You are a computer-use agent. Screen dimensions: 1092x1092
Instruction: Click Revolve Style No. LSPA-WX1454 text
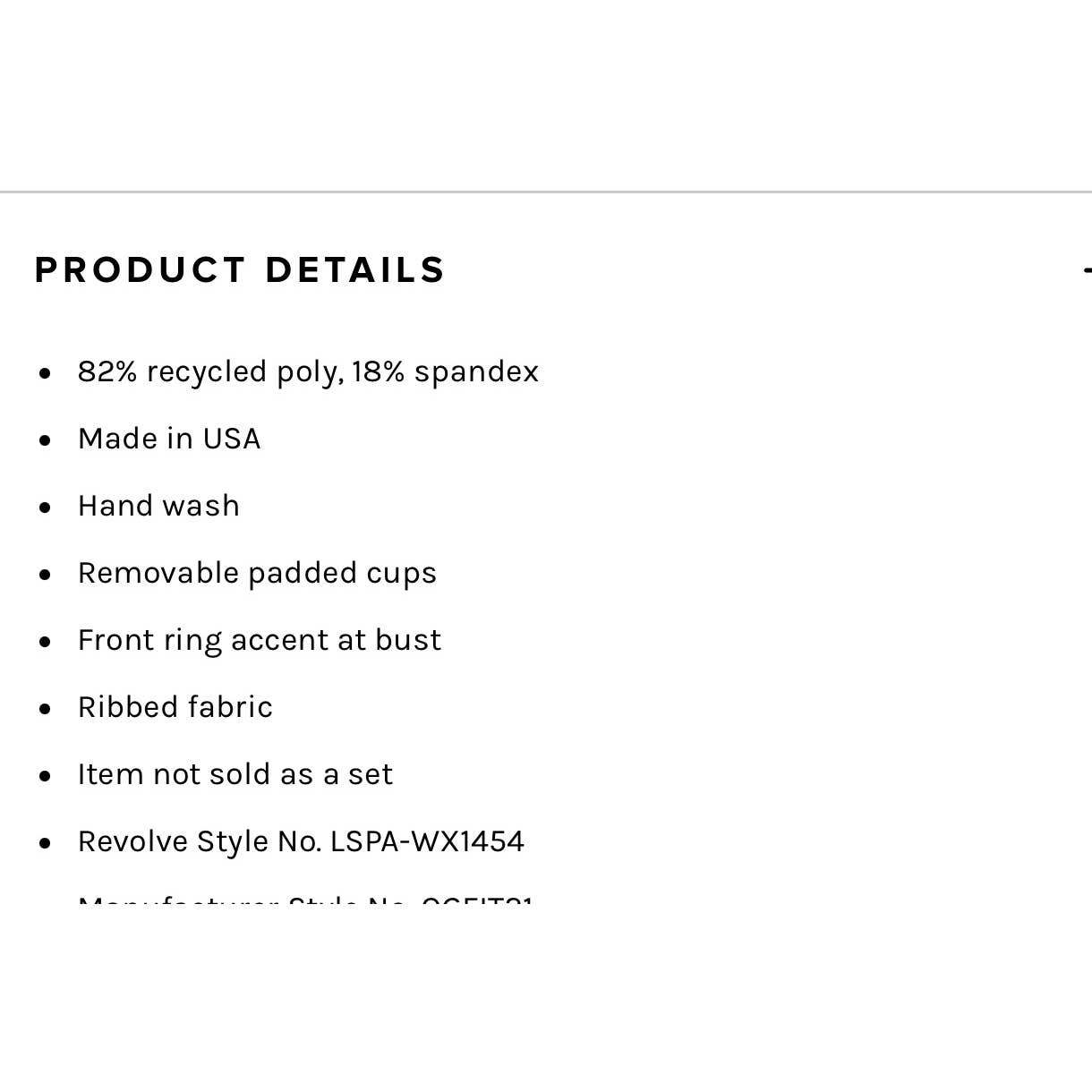301,841
